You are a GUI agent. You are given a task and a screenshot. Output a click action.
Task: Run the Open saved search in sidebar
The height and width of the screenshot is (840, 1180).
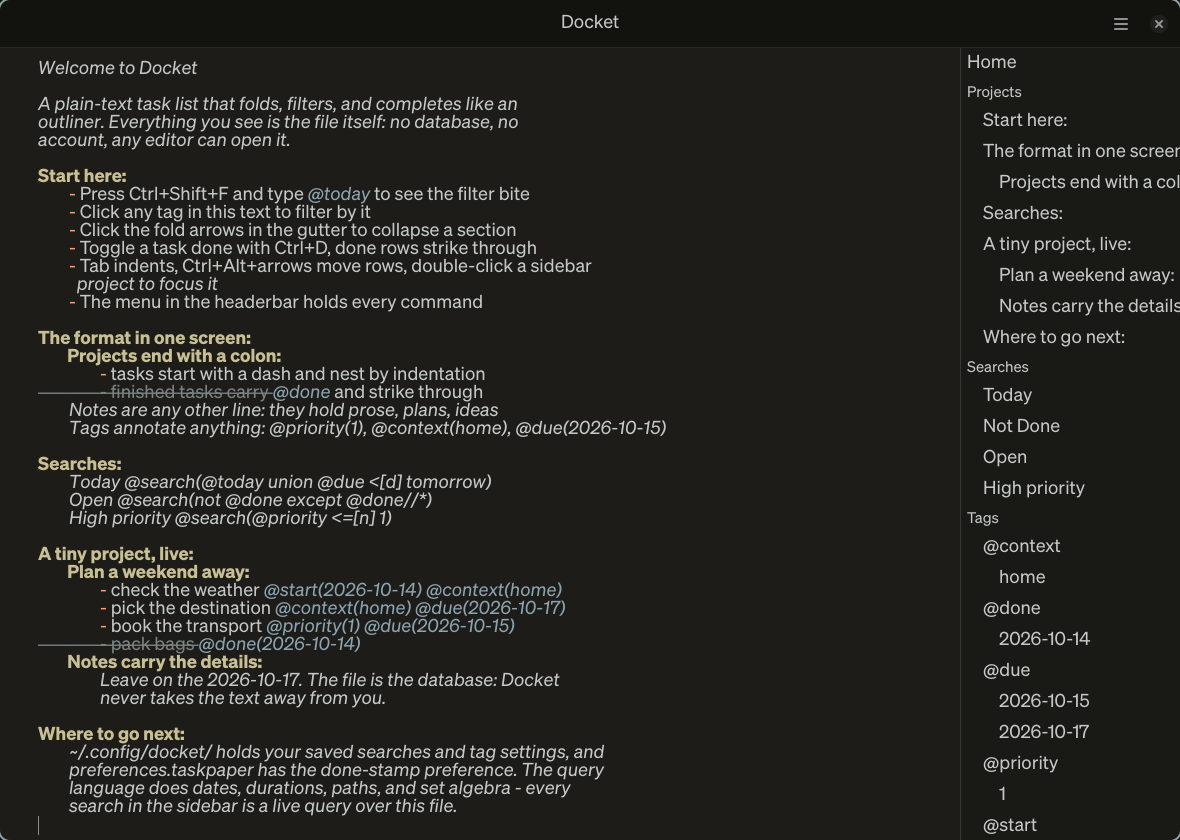pyautogui.click(x=1005, y=457)
